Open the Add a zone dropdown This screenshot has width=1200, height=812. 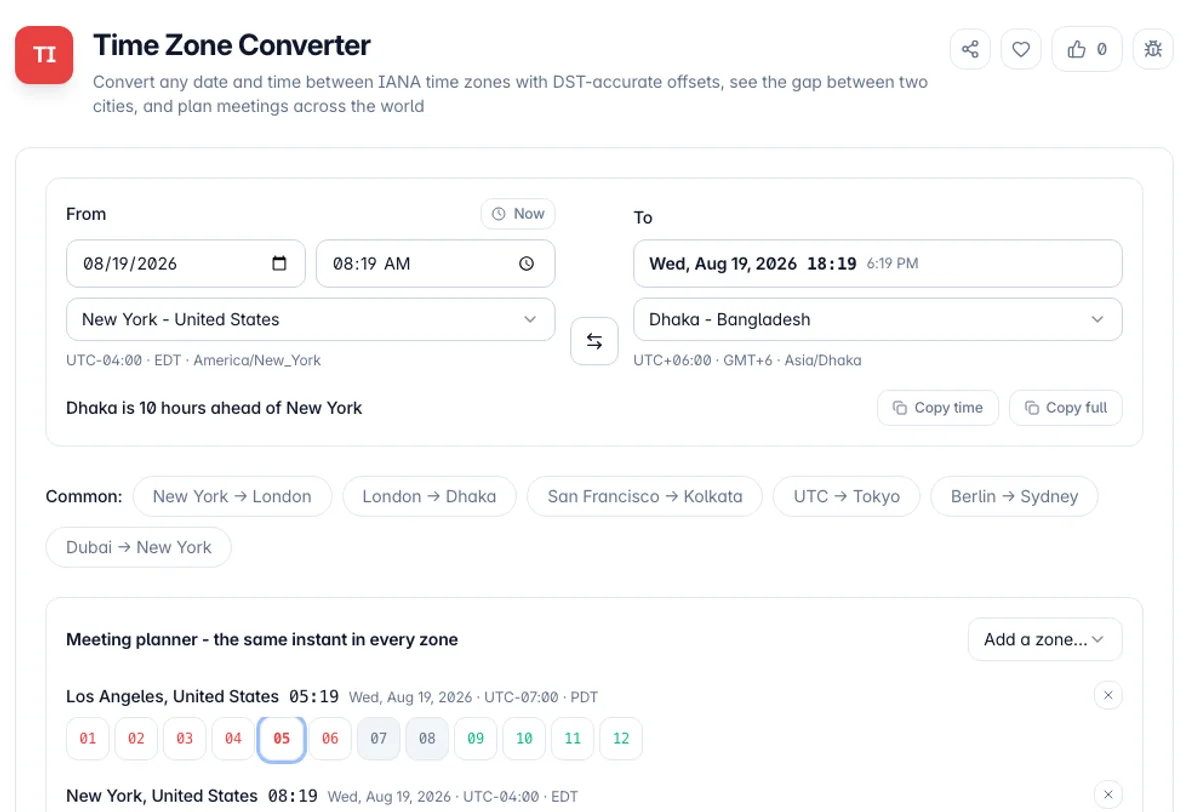point(1045,640)
